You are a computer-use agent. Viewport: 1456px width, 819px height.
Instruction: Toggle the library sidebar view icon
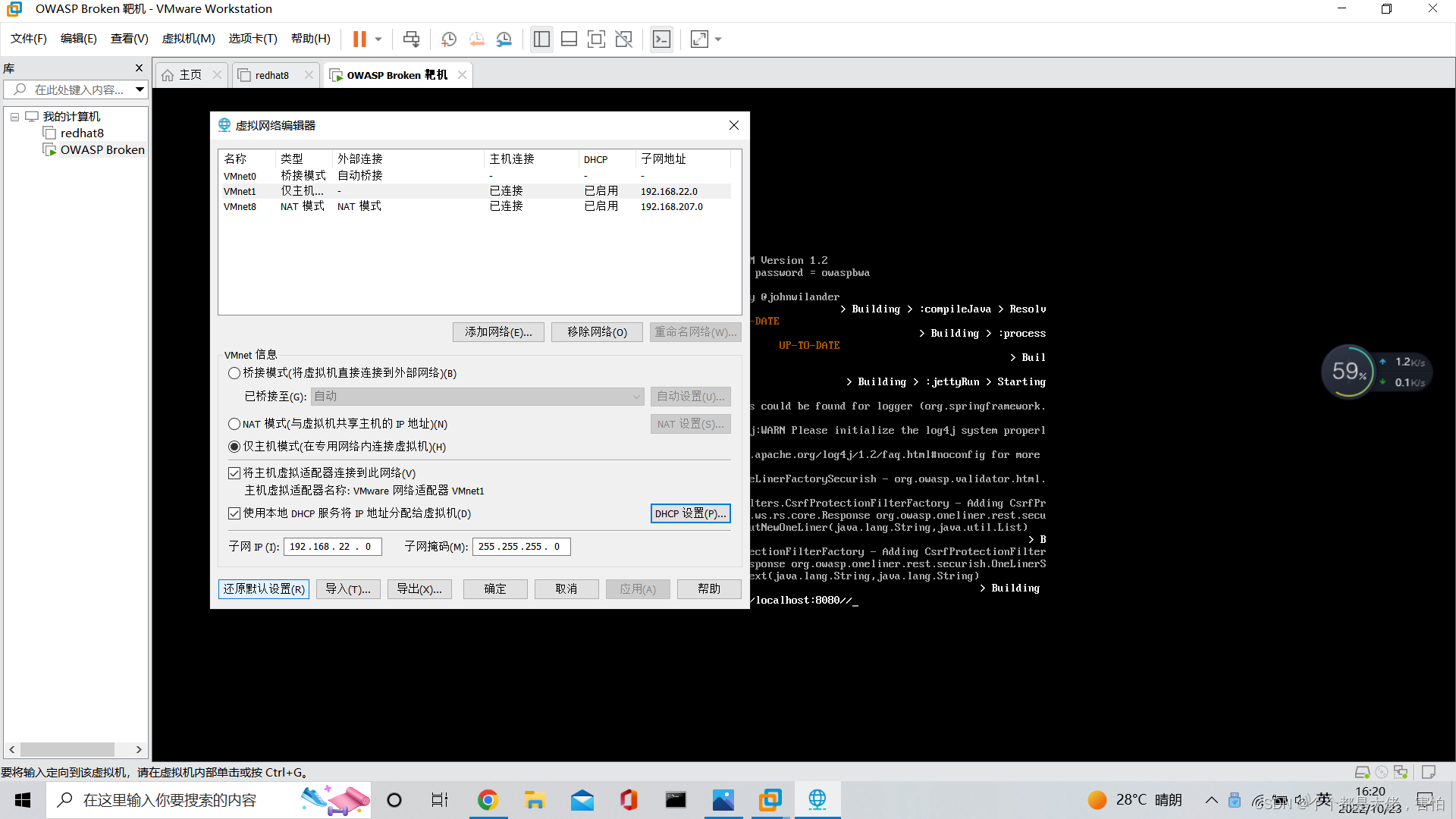click(541, 39)
